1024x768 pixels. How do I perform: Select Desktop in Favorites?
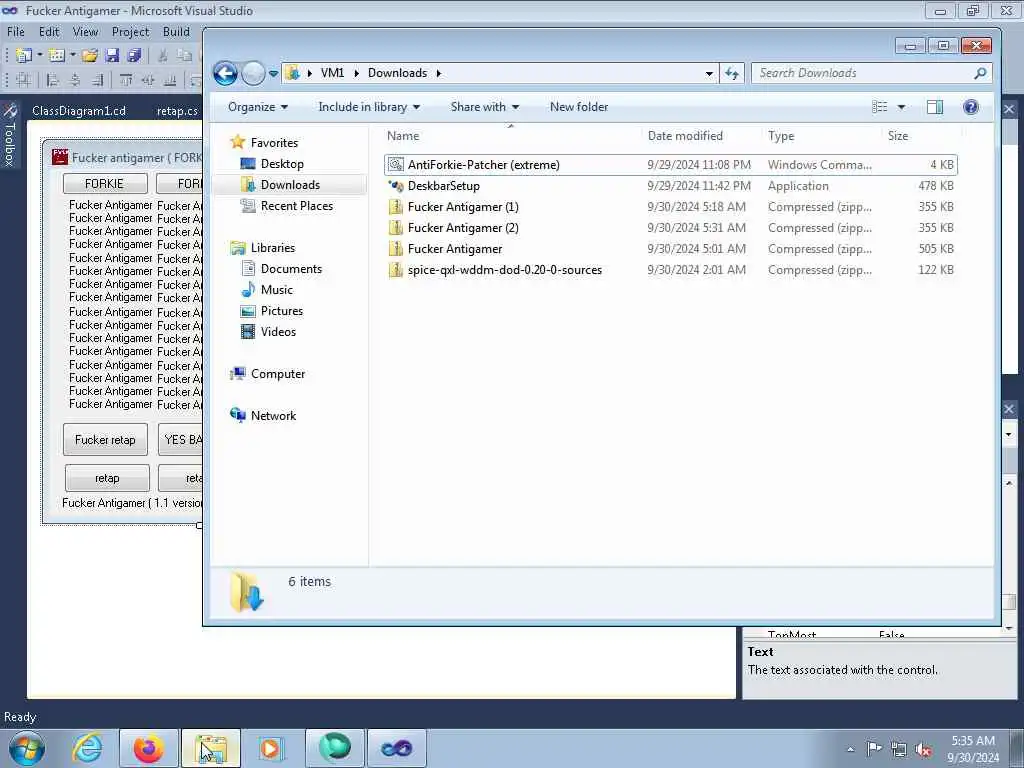[x=282, y=164]
